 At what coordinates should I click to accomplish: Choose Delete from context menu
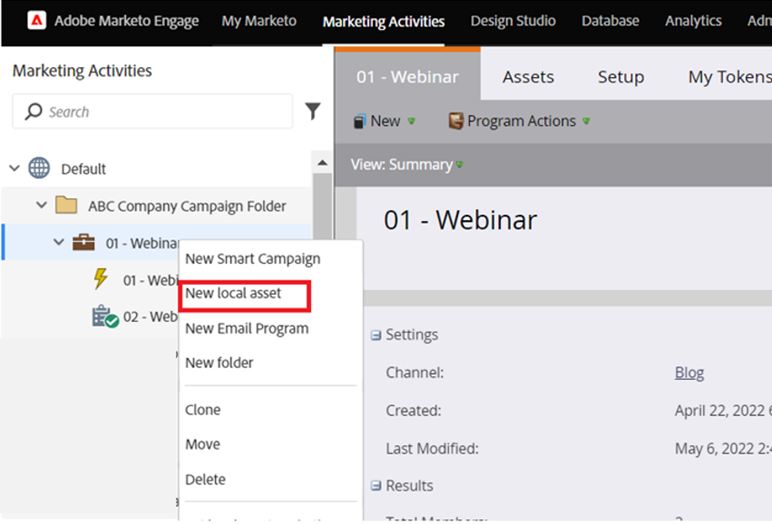pos(205,479)
